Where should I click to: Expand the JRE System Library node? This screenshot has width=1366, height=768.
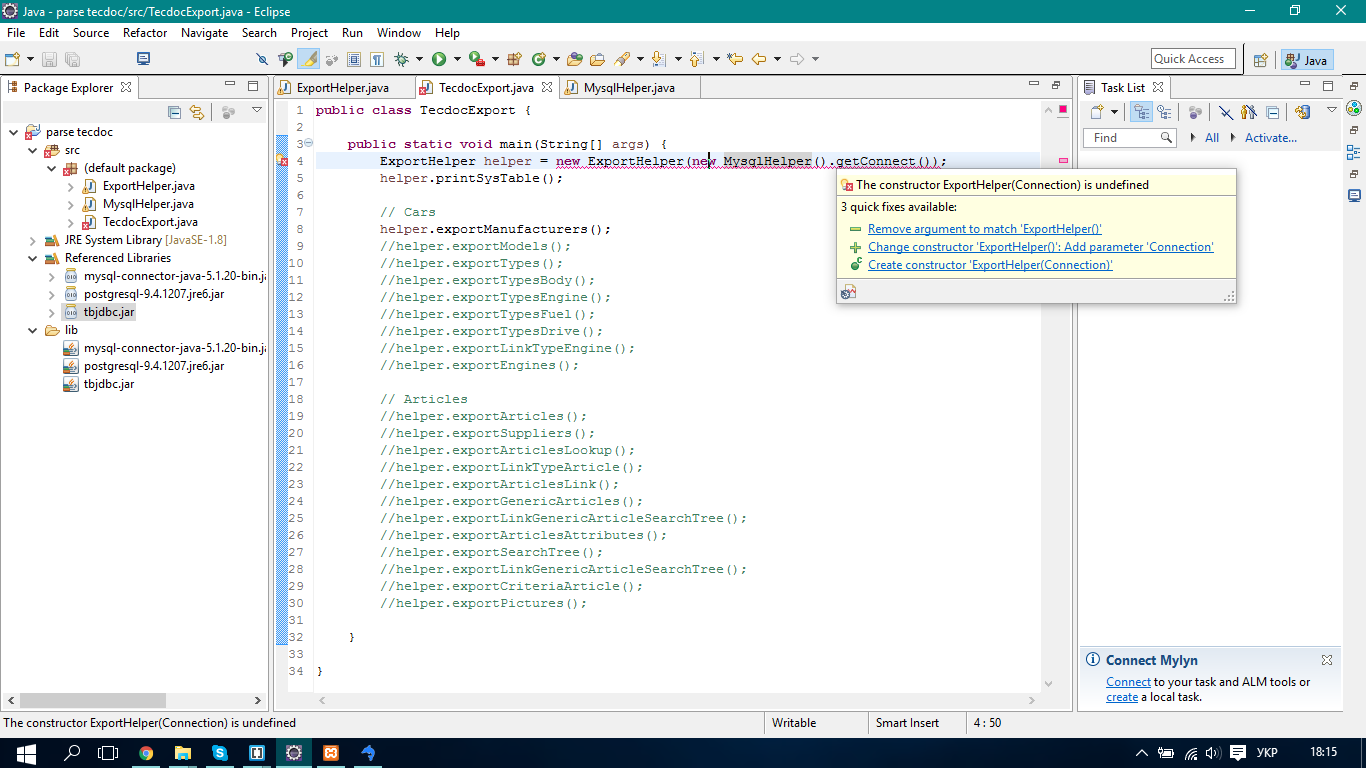click(x=32, y=240)
